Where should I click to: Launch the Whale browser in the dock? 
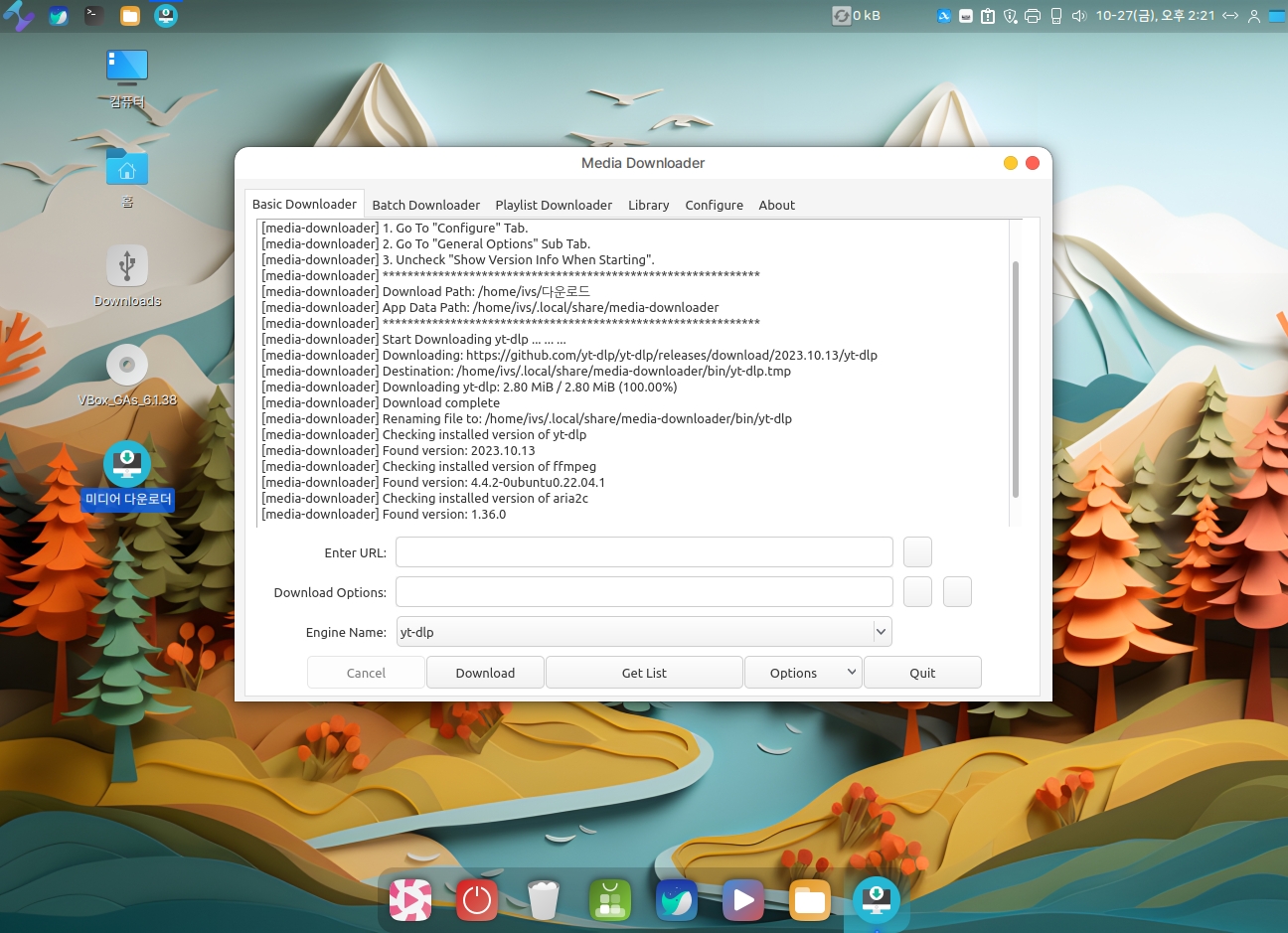[676, 900]
